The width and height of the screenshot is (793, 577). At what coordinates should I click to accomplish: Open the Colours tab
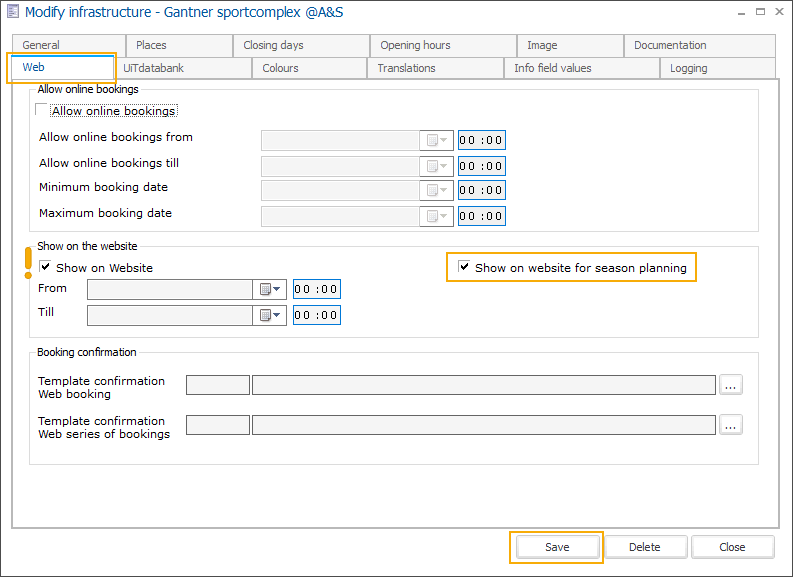coord(310,68)
